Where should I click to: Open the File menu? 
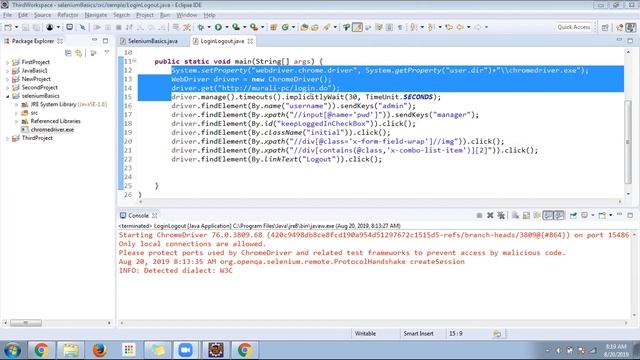[8, 15]
